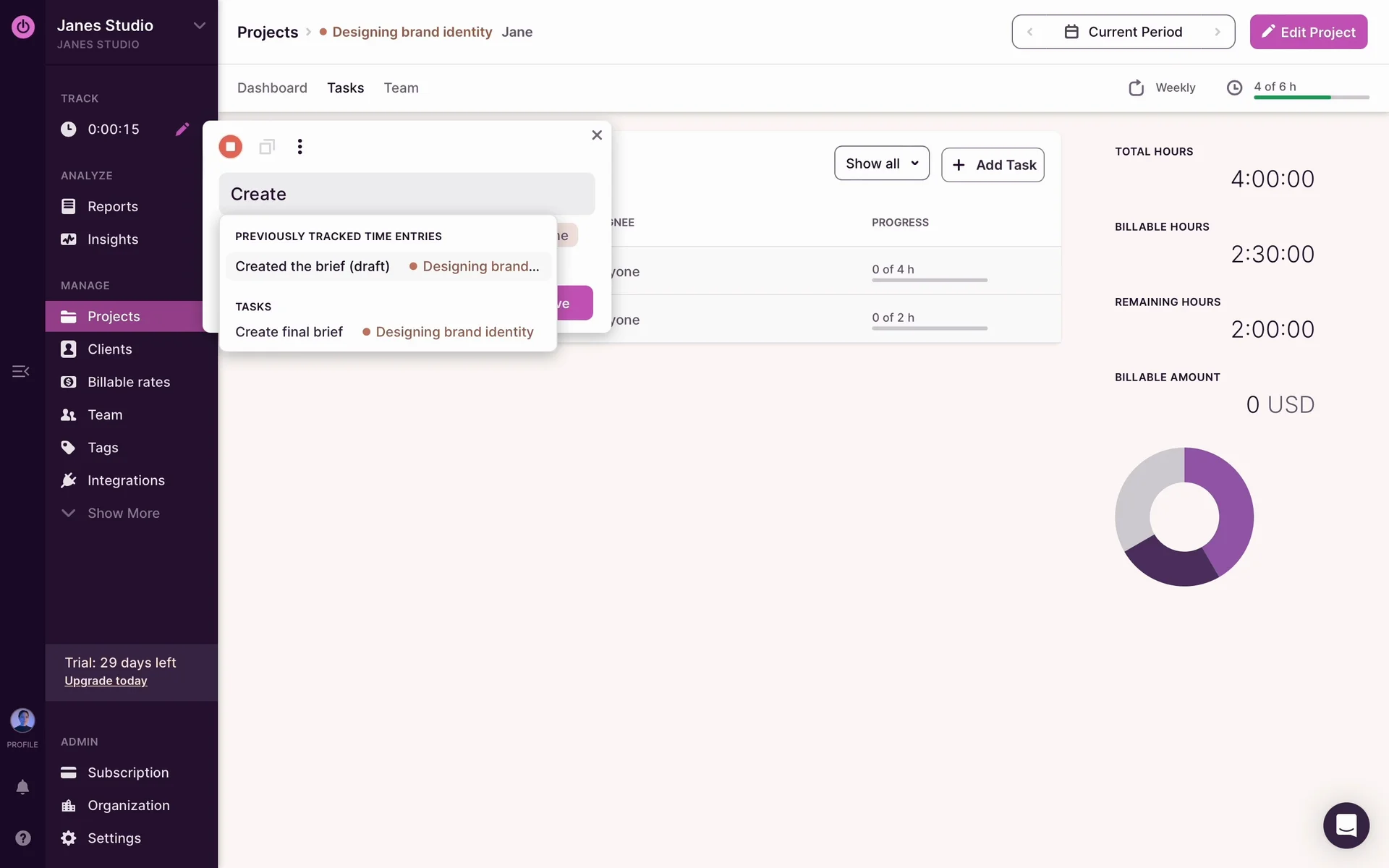Click the 4 of 6 h progress bar

tap(1311, 96)
